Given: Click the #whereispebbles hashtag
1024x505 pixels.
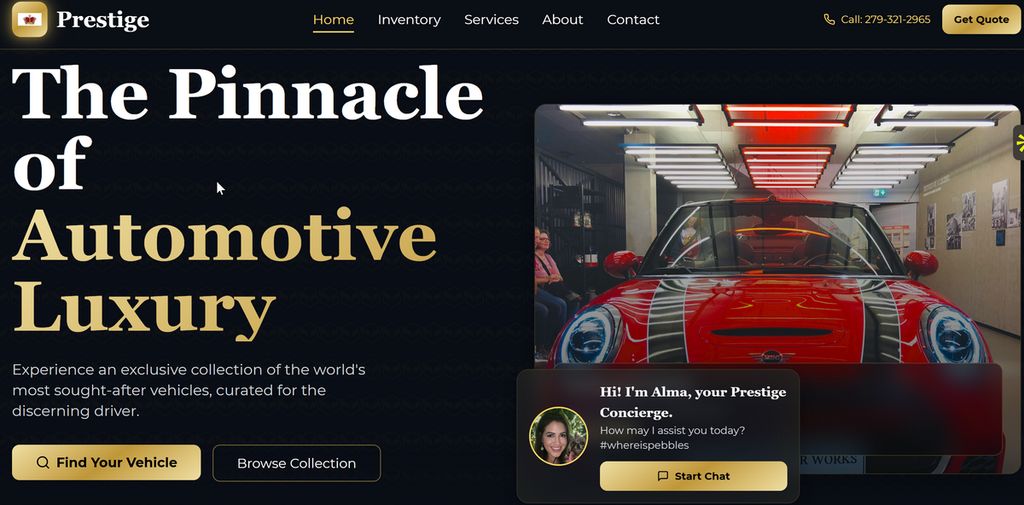Looking at the screenshot, I should pyautogui.click(x=644, y=446).
